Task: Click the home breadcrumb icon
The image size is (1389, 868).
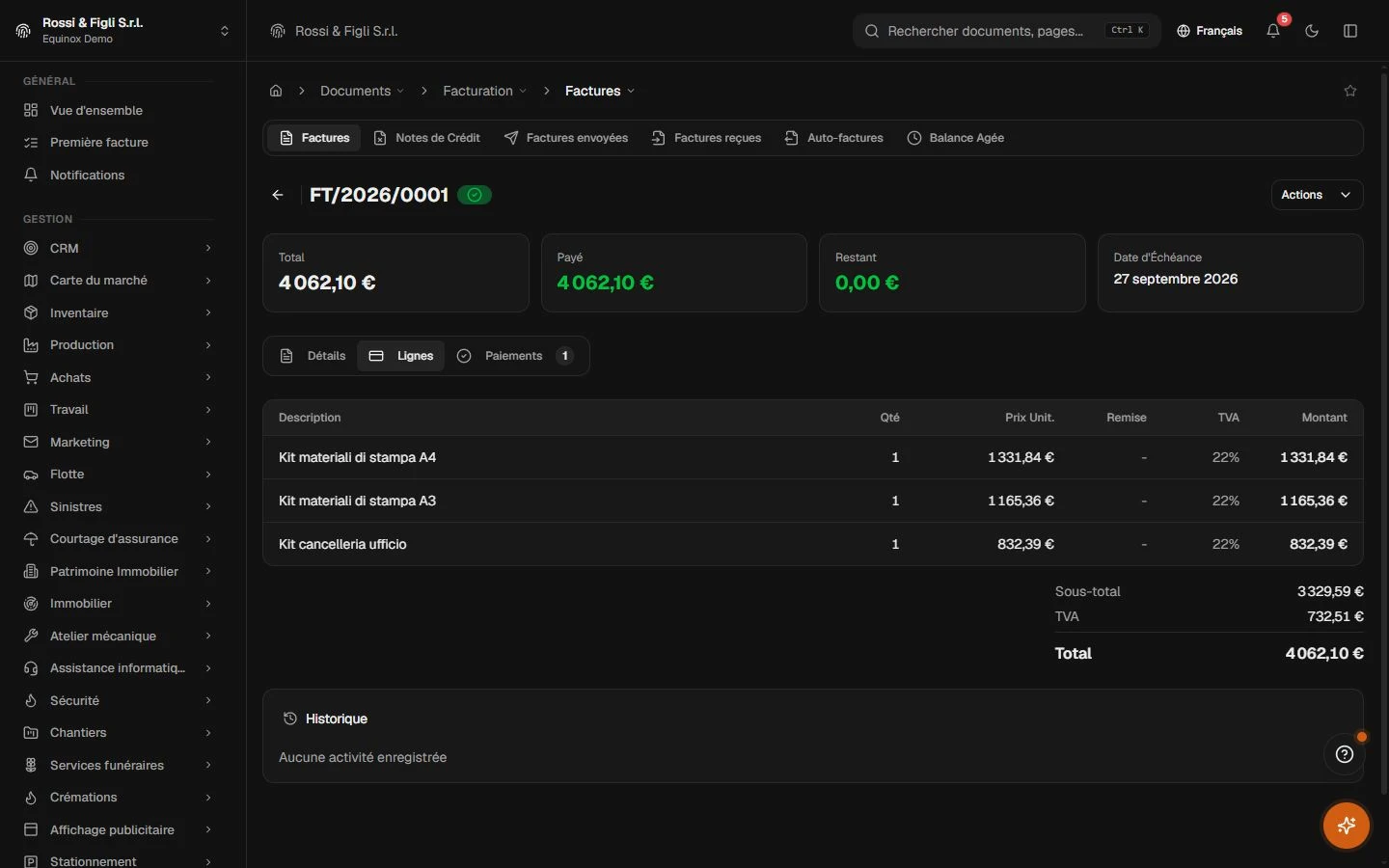Action: (276, 91)
